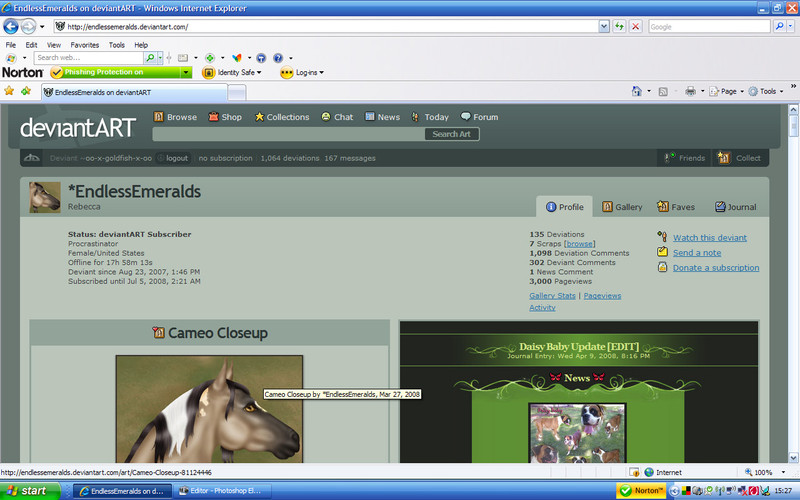Switch to the Faves tab
This screenshot has height=500, width=800.
pyautogui.click(x=676, y=207)
